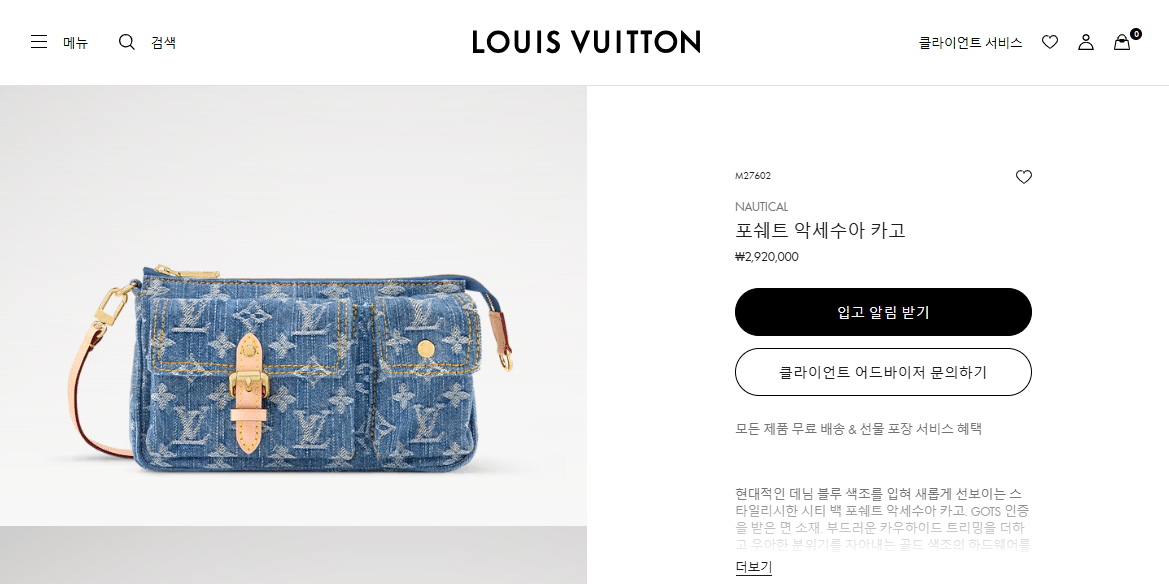The image size is (1169, 584).
Task: Click the cart count badge
Action: (1135, 34)
